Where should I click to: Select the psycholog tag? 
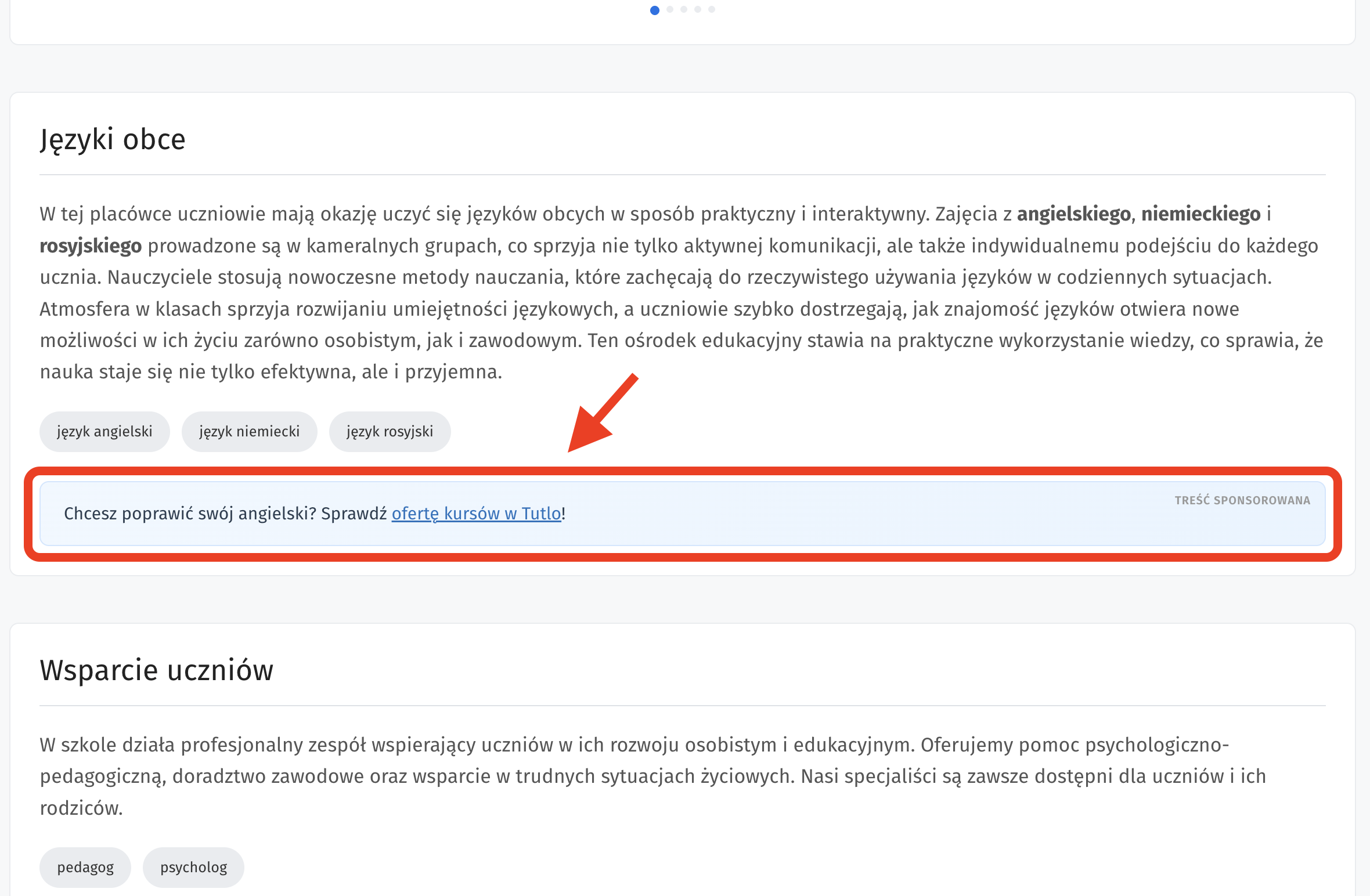tap(194, 868)
